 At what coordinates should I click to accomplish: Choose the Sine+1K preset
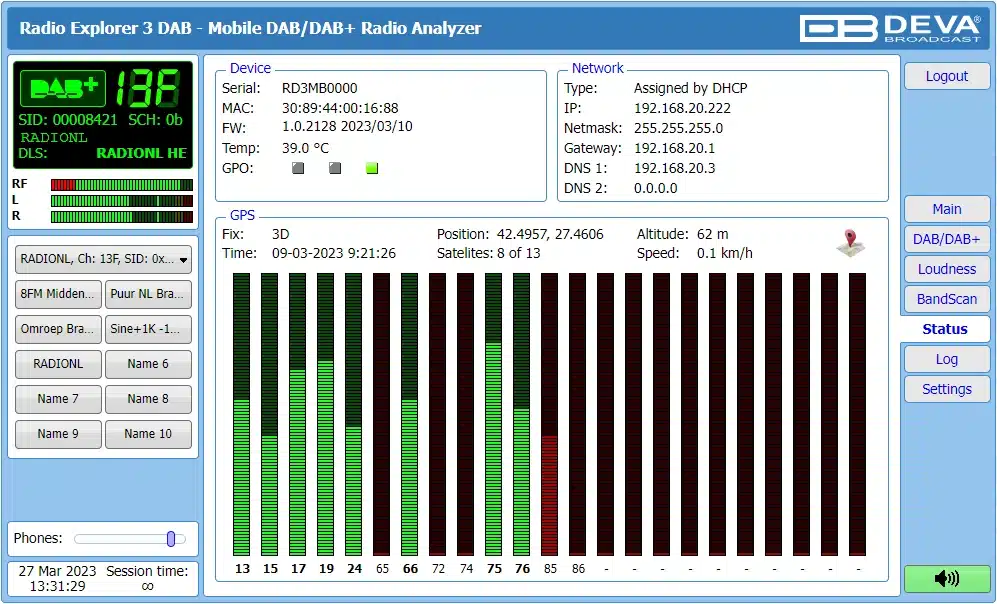click(148, 329)
